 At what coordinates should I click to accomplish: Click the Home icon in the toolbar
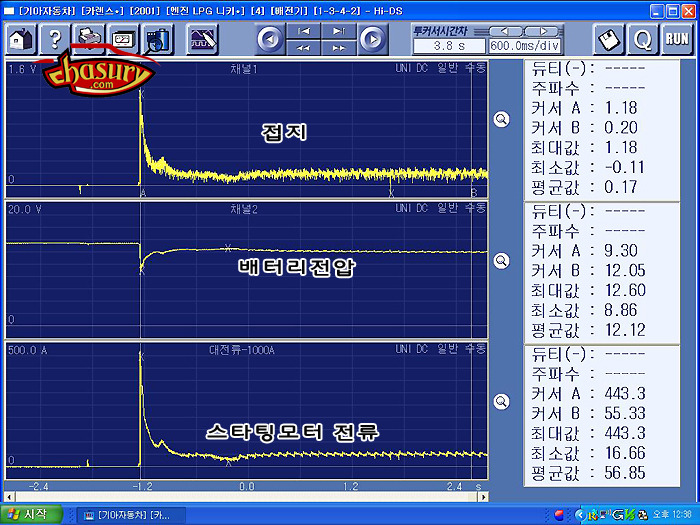click(x=21, y=40)
